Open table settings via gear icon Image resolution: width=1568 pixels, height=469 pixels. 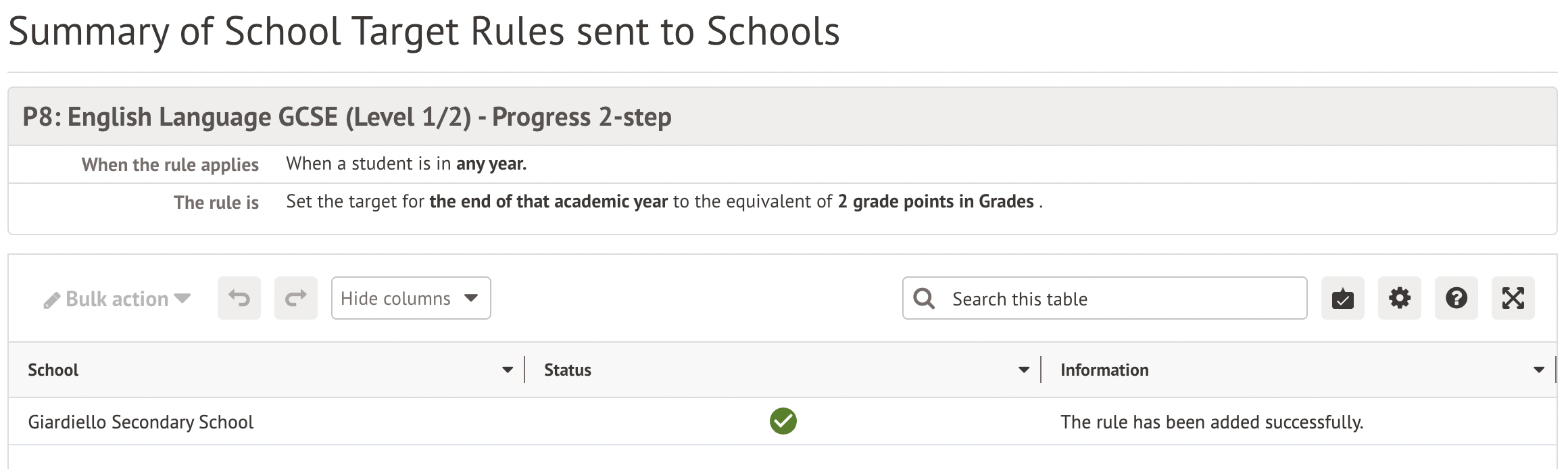(1399, 298)
